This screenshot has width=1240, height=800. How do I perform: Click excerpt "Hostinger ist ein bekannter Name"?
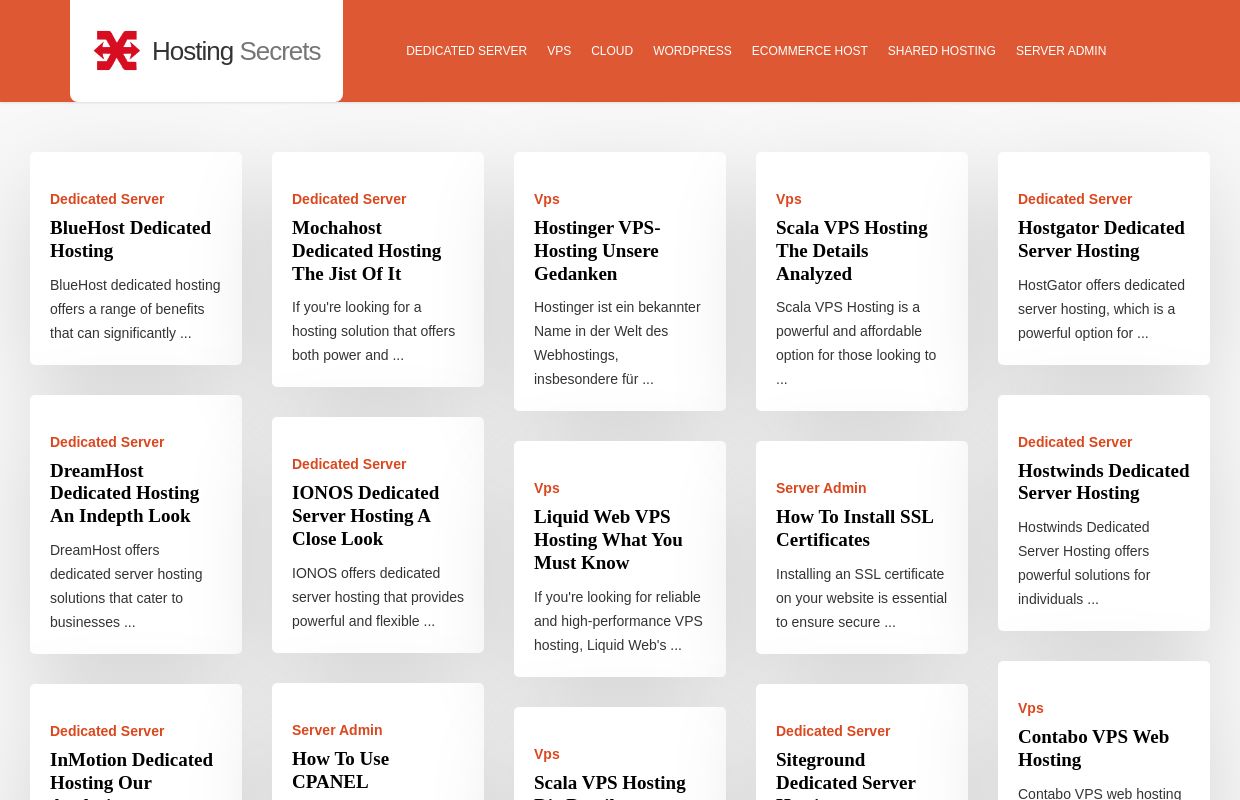617,343
